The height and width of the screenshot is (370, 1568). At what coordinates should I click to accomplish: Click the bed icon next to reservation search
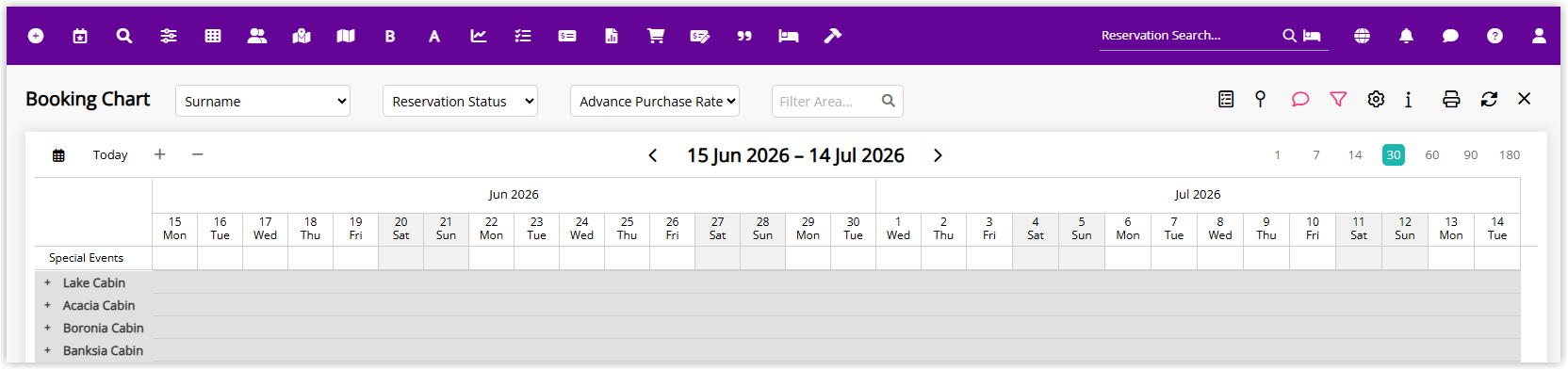point(1312,36)
